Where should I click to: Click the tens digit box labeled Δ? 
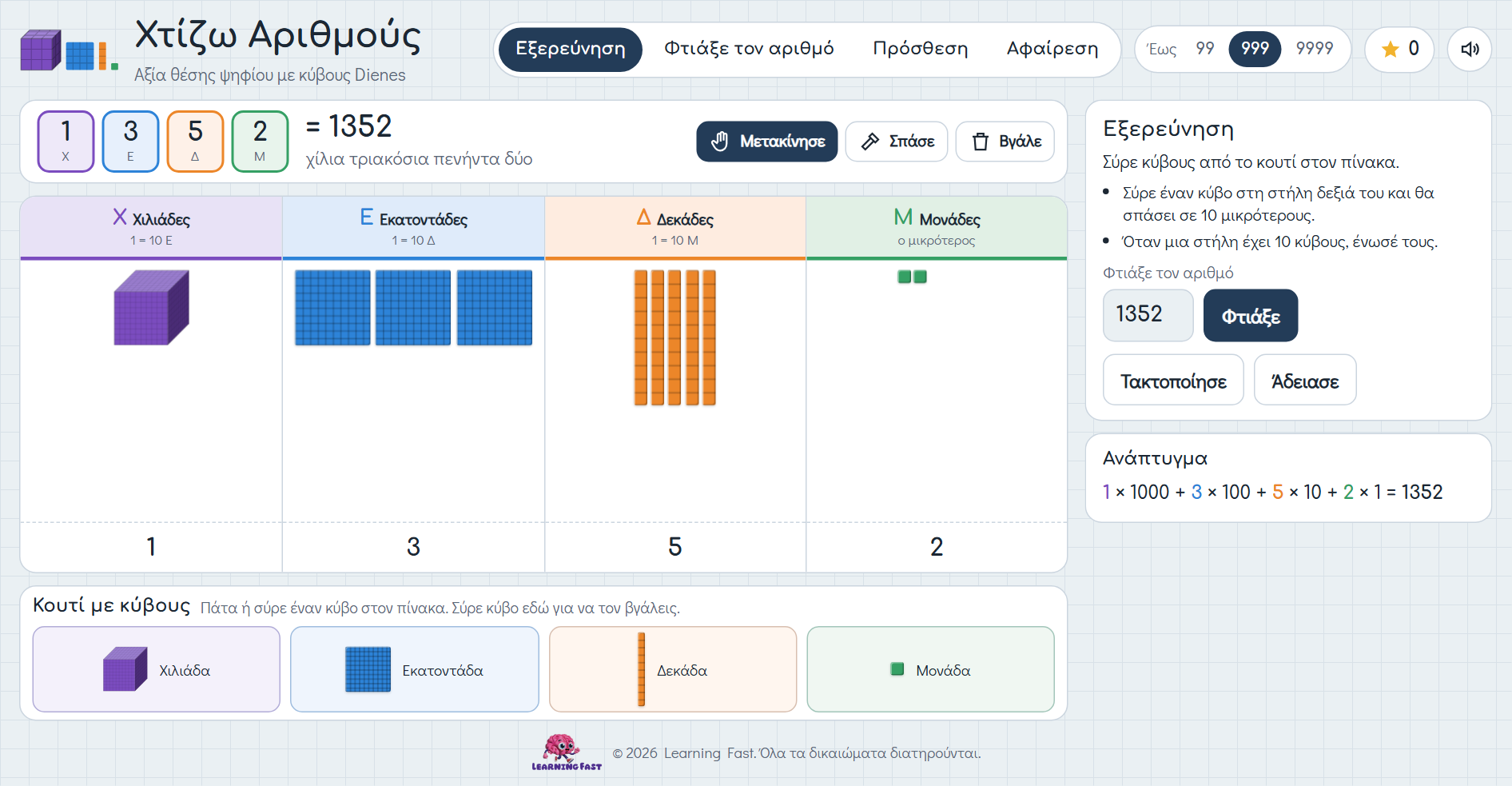[195, 142]
